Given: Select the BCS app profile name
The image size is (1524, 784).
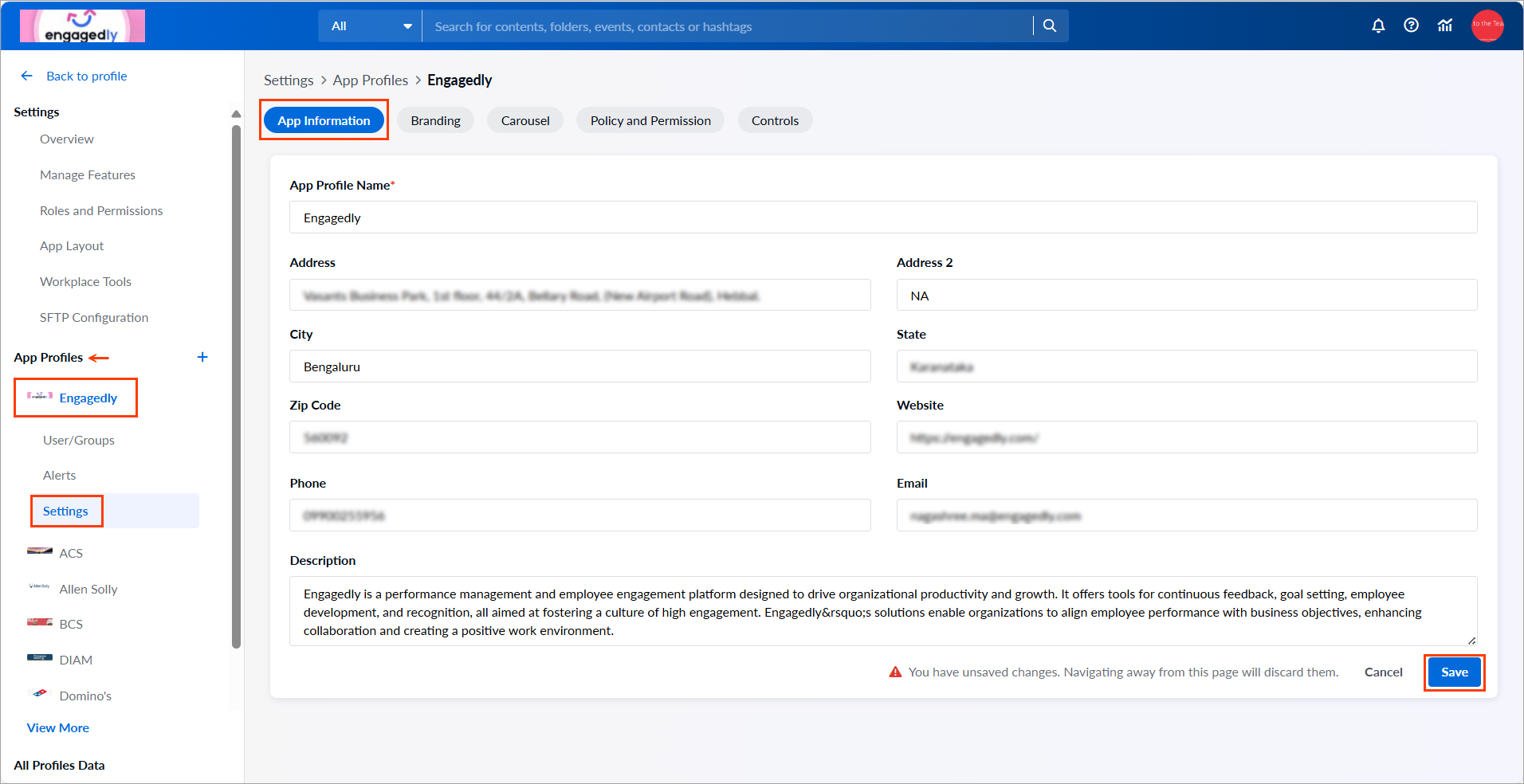Looking at the screenshot, I should 71,624.
